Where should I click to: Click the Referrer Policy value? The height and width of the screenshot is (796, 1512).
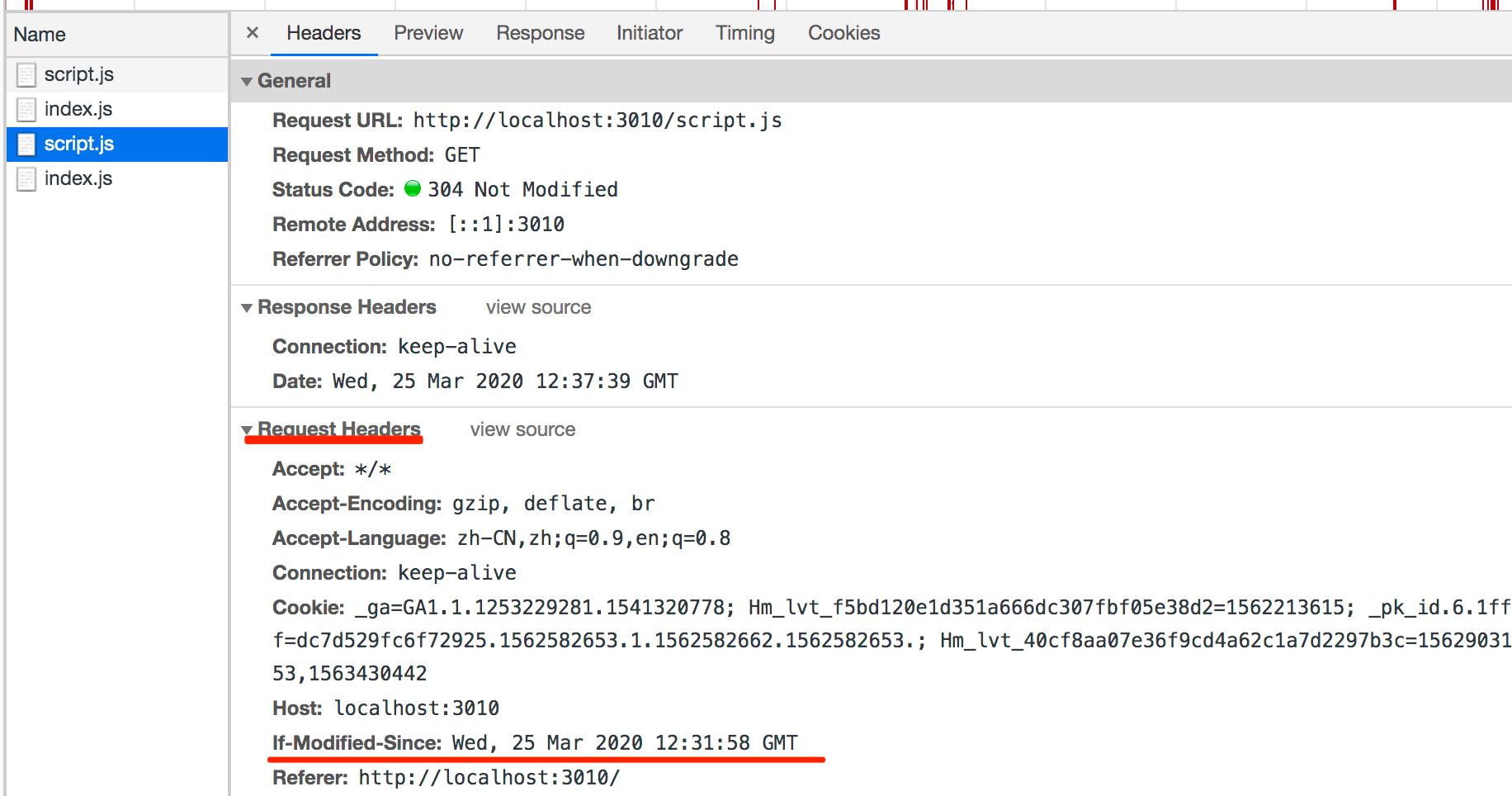point(584,259)
